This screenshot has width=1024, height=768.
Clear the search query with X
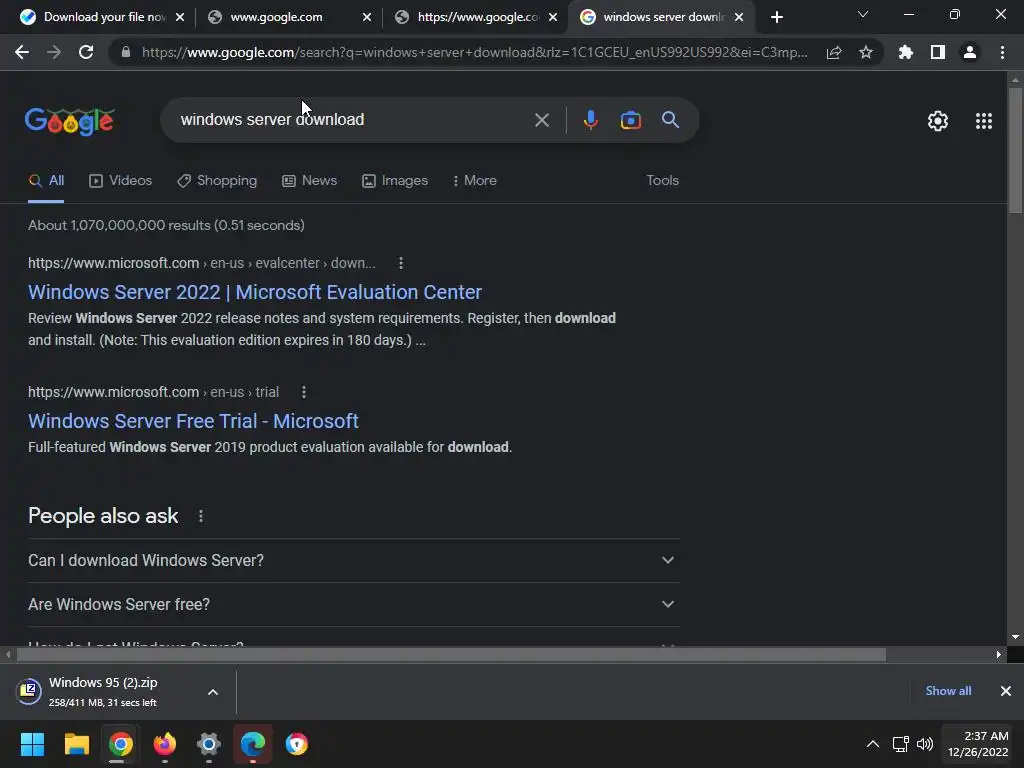(x=542, y=120)
